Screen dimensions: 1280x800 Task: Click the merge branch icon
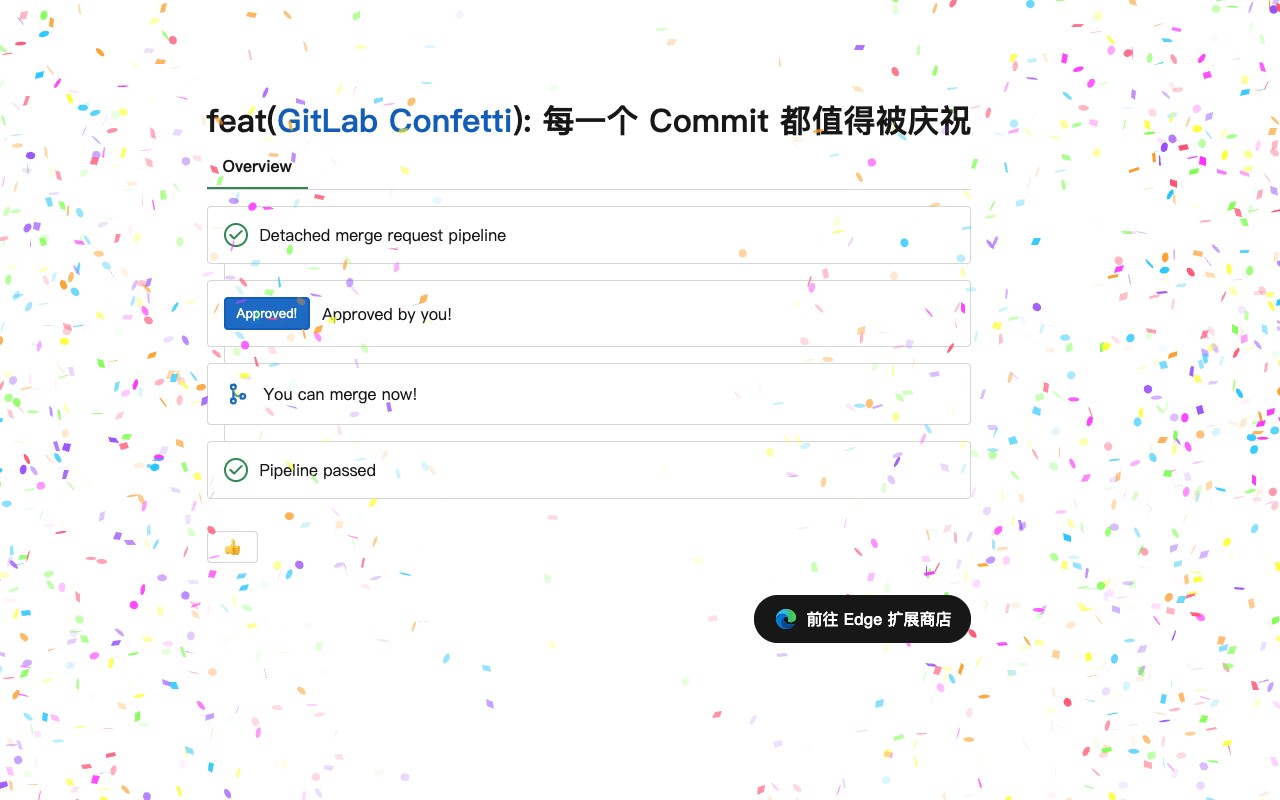pos(237,394)
